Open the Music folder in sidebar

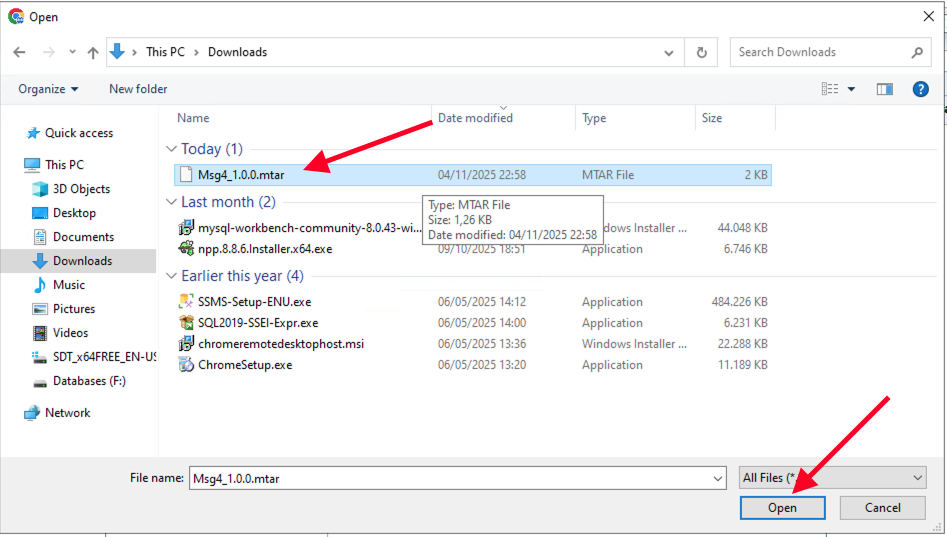tap(69, 285)
